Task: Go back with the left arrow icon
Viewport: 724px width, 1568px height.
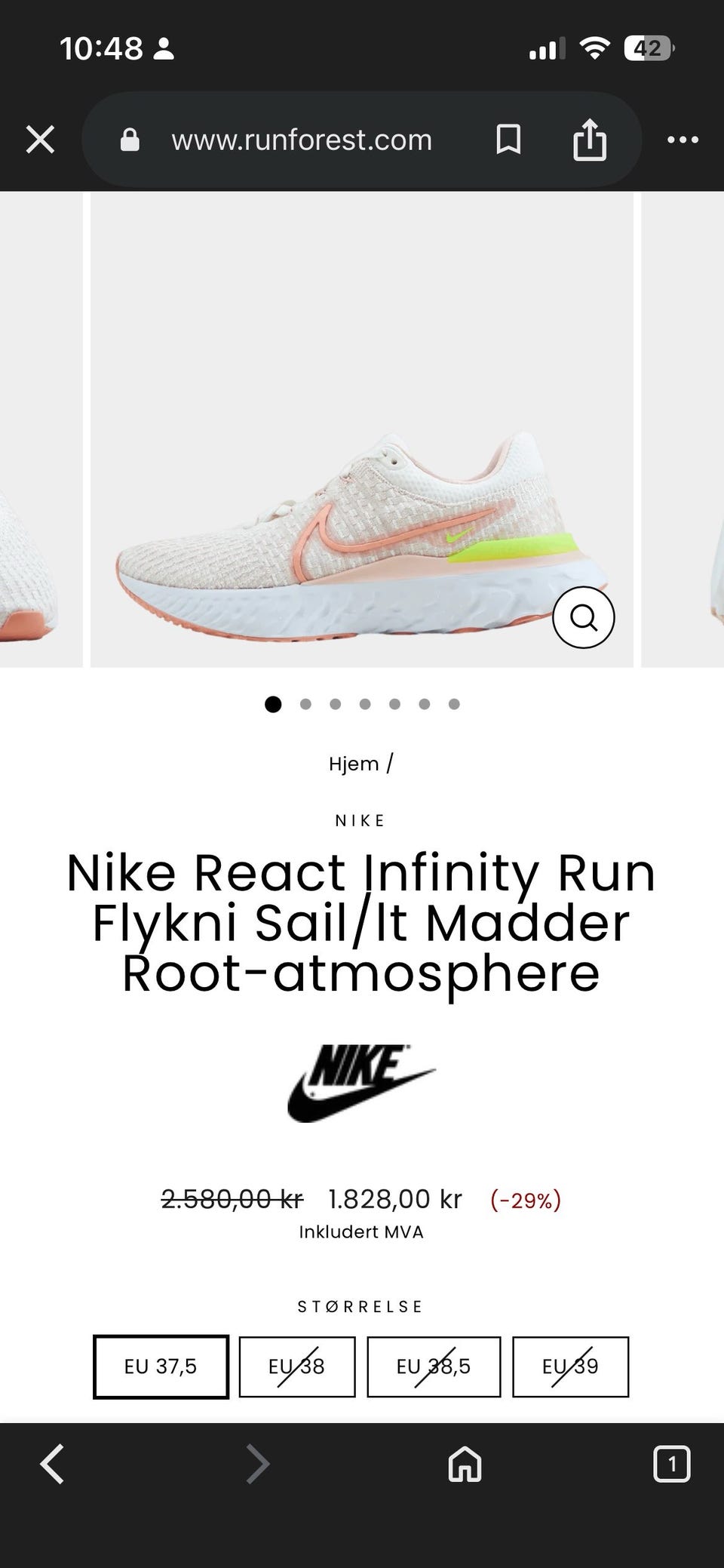Action: click(x=51, y=1464)
